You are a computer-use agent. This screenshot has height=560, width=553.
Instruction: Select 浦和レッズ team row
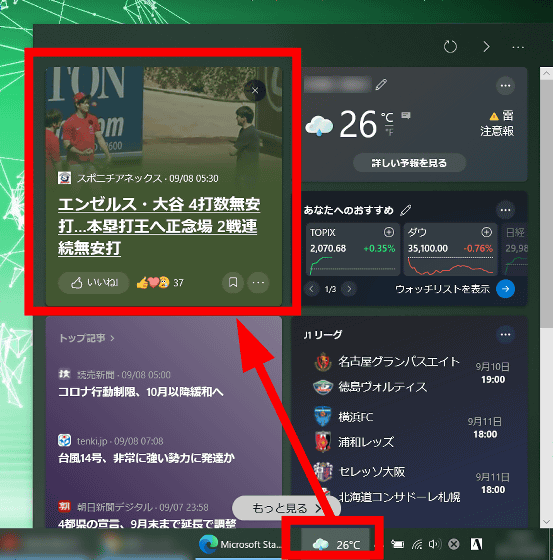click(x=354, y=442)
